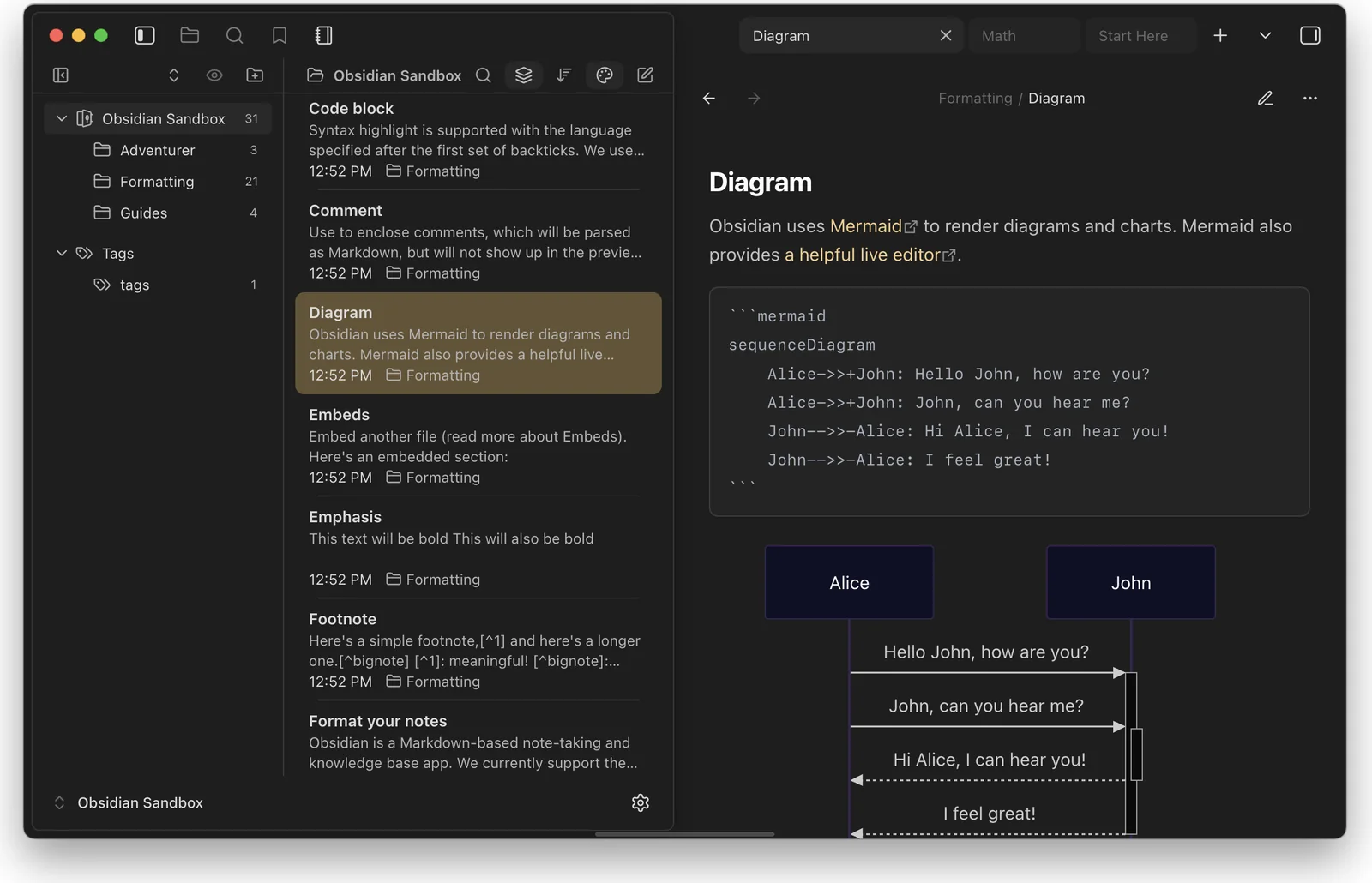This screenshot has height=883, width=1372.
Task: Click the folder icon beside Obsidian Sandbox header
Action: tap(315, 75)
